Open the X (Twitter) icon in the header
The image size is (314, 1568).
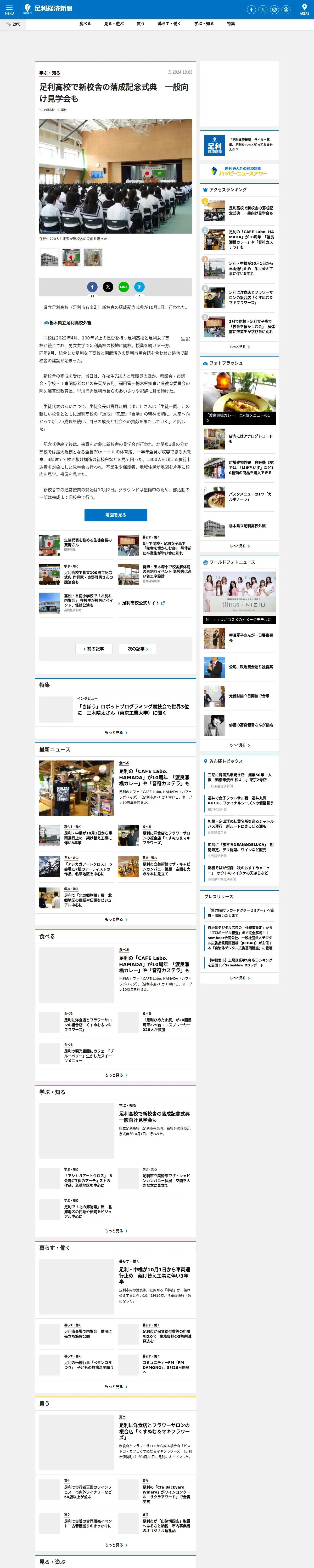click(x=263, y=9)
